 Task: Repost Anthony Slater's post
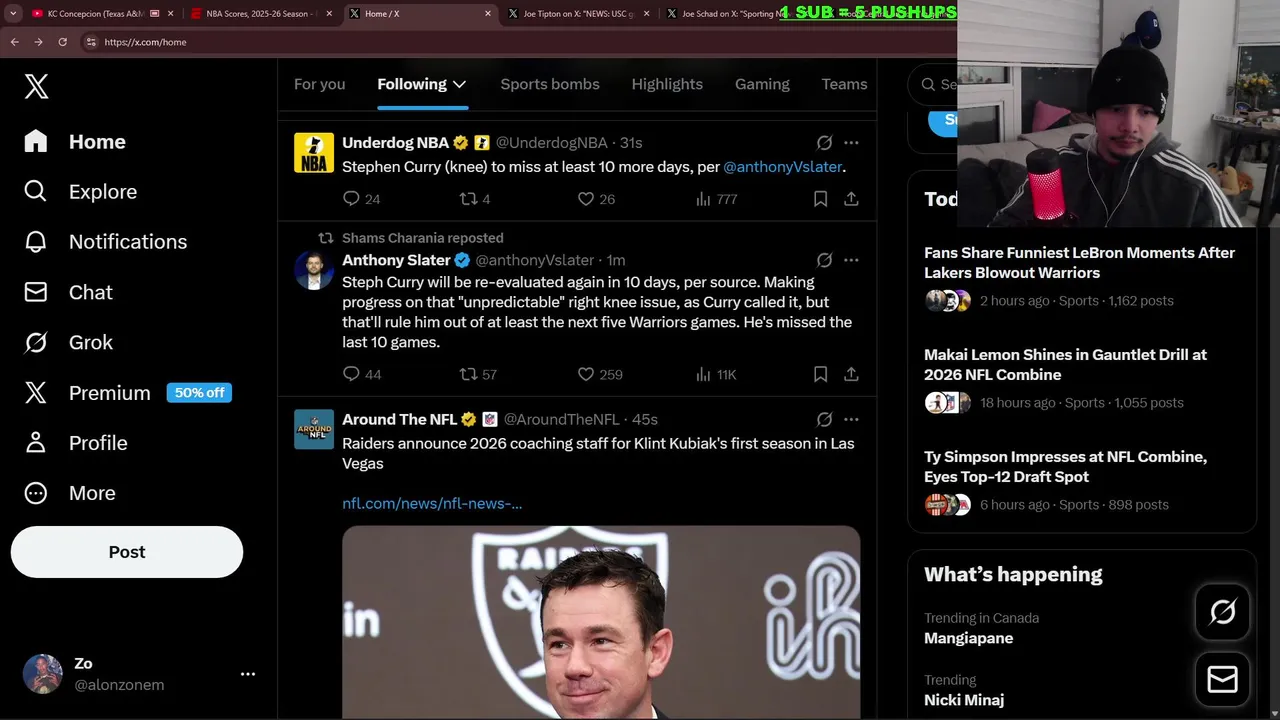[x=468, y=374]
